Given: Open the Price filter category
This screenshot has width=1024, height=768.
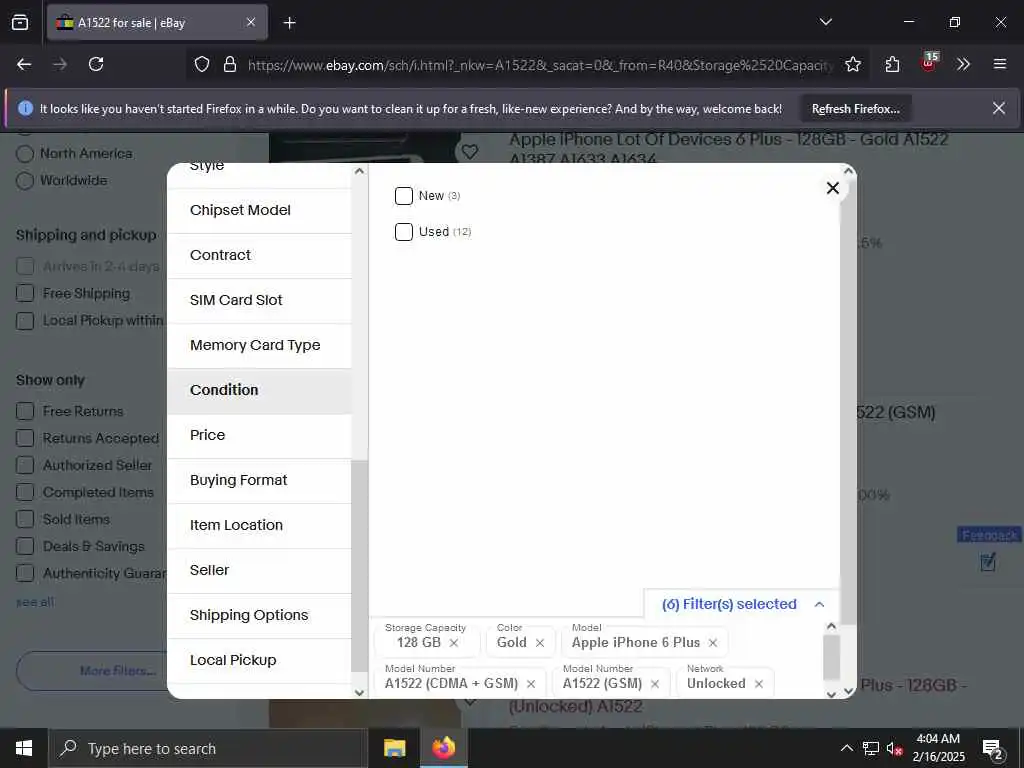Looking at the screenshot, I should click(259, 436).
